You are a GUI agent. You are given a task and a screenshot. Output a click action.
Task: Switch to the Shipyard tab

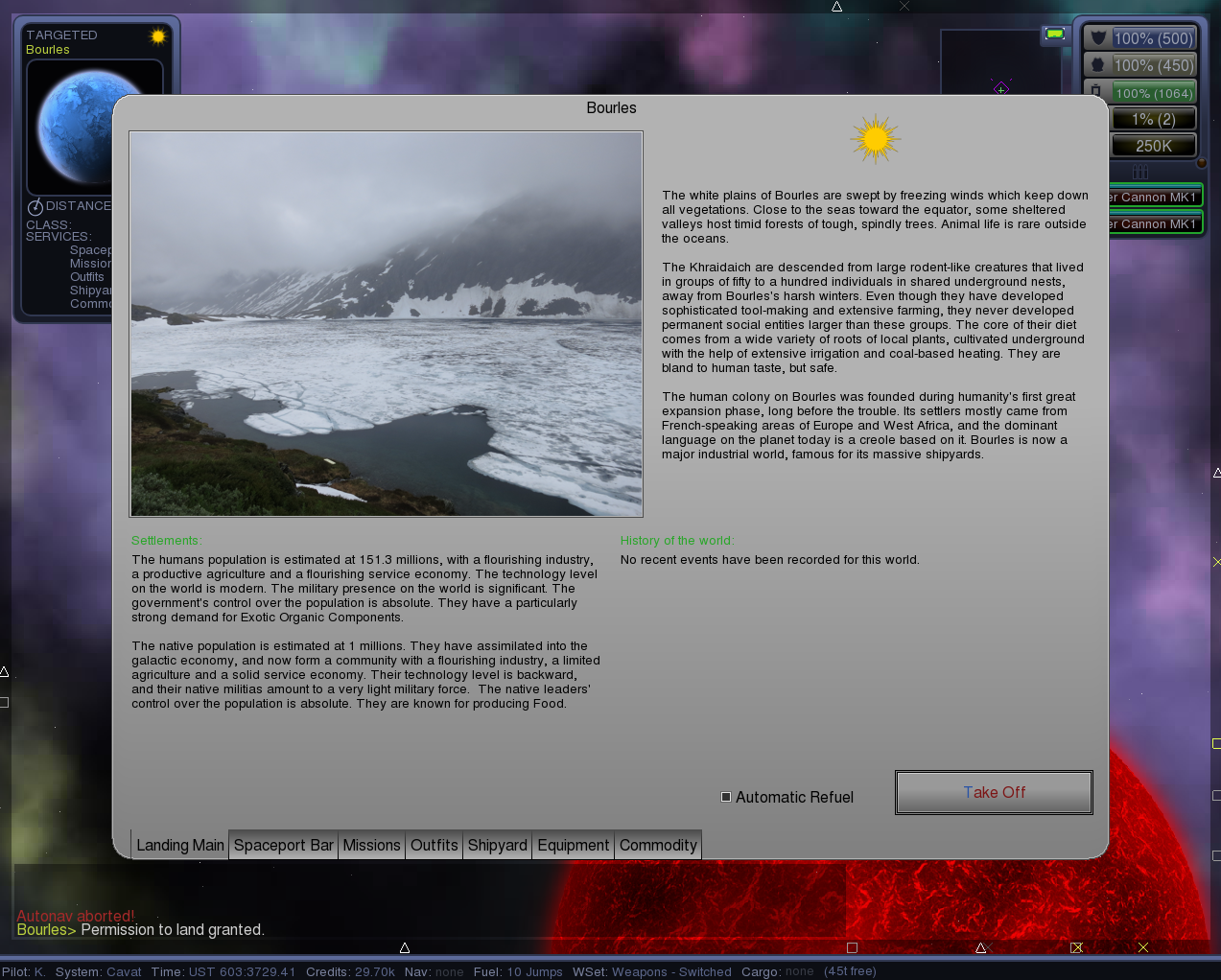pyautogui.click(x=498, y=845)
